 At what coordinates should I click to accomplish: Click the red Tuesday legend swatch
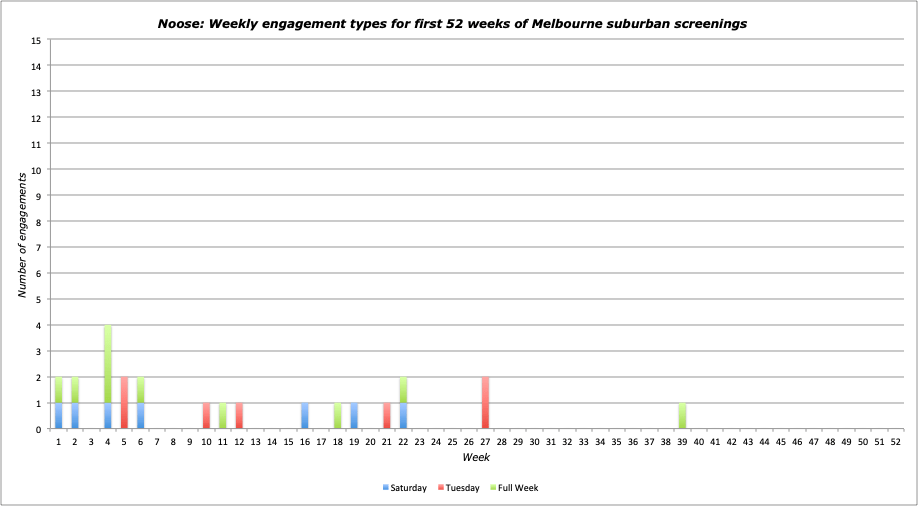[441, 488]
